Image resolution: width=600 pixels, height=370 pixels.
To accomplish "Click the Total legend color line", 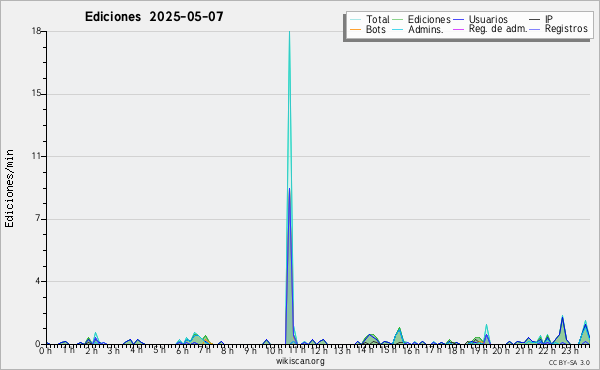I will (x=355, y=20).
